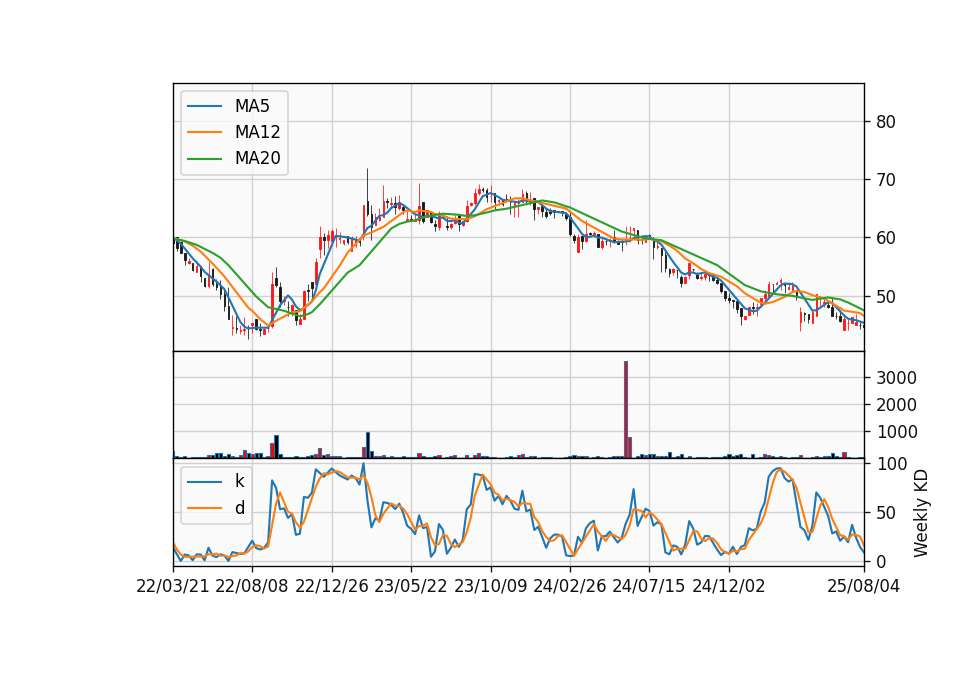Click the k legend label
960x690 pixels.
pos(239,481)
